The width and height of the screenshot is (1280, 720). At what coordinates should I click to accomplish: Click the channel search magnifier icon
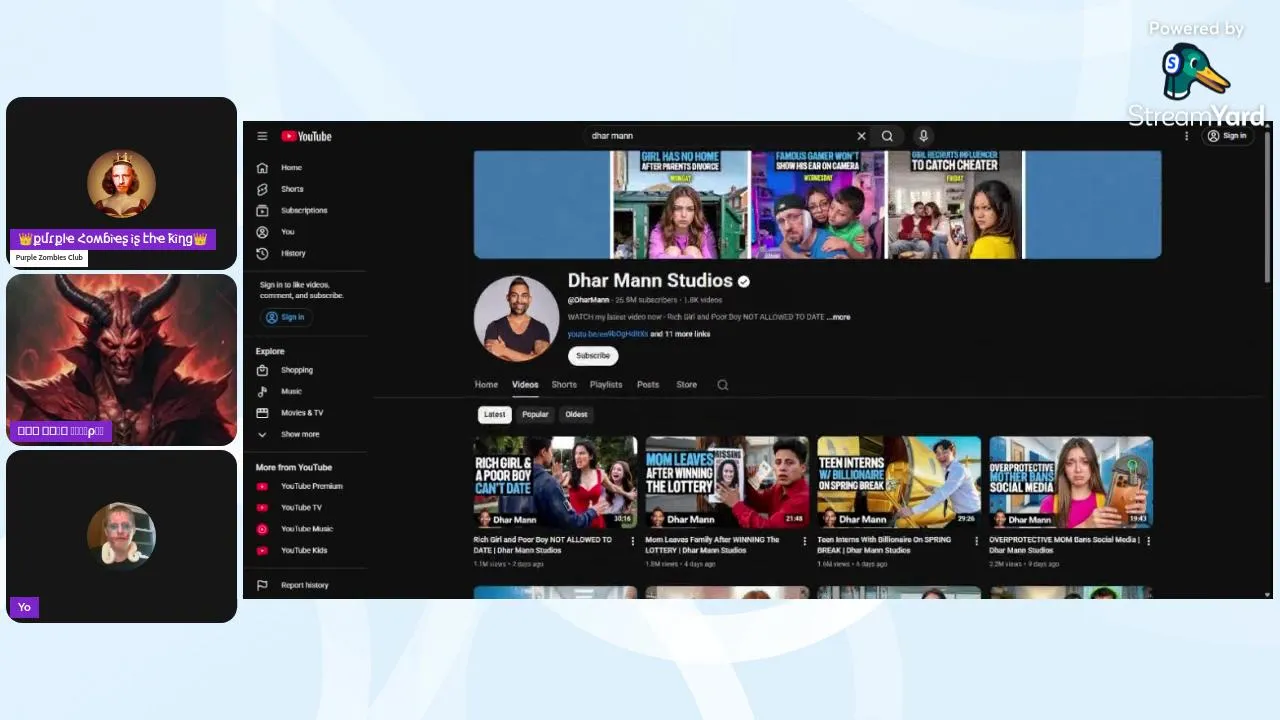pyautogui.click(x=723, y=385)
